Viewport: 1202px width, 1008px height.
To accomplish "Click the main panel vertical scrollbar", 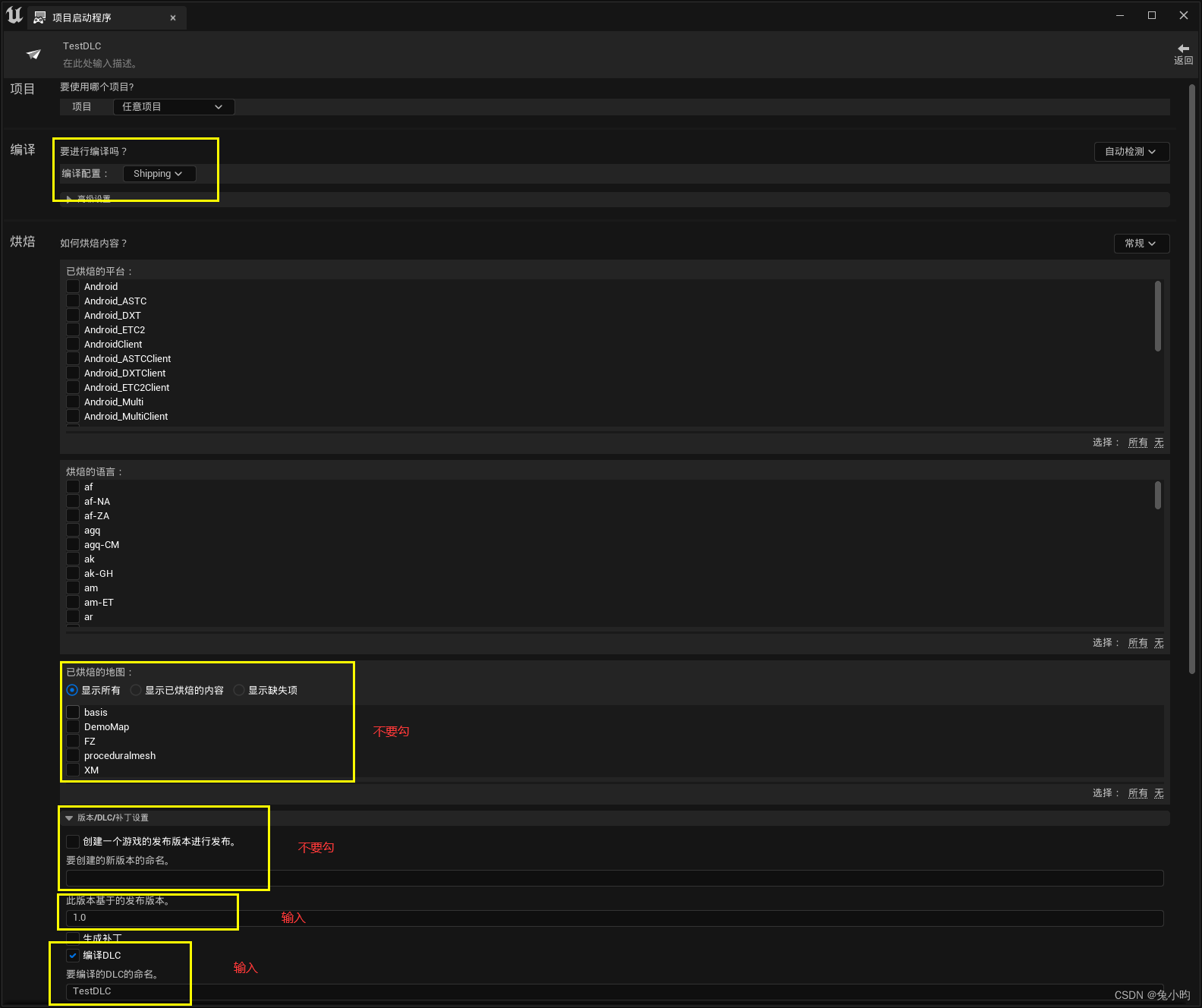I will tap(1192, 380).
